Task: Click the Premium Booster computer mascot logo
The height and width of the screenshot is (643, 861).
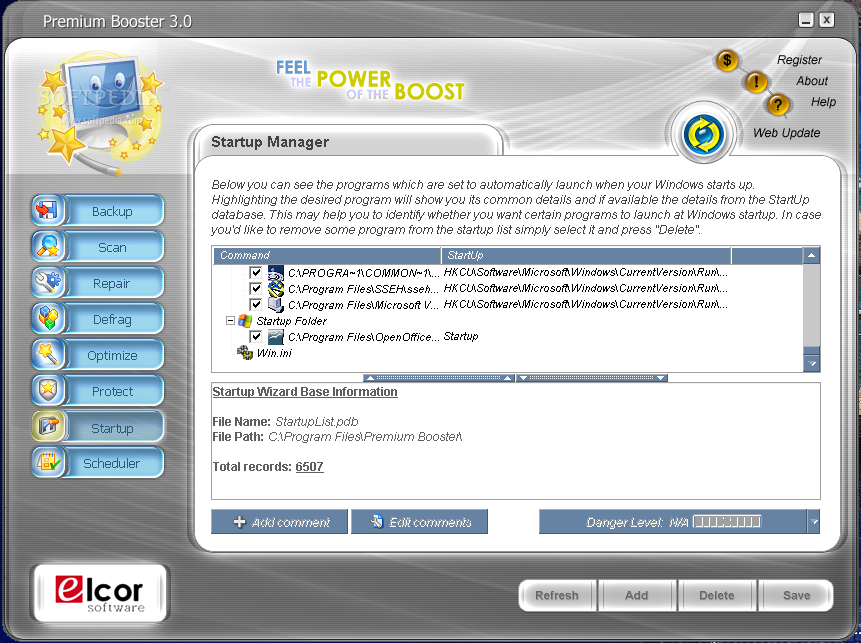Action: (99, 113)
